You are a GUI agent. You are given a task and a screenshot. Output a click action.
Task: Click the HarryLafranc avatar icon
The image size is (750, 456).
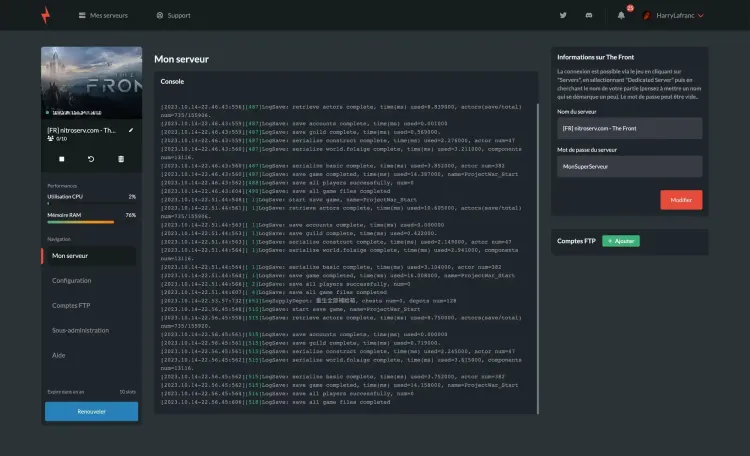pos(647,15)
